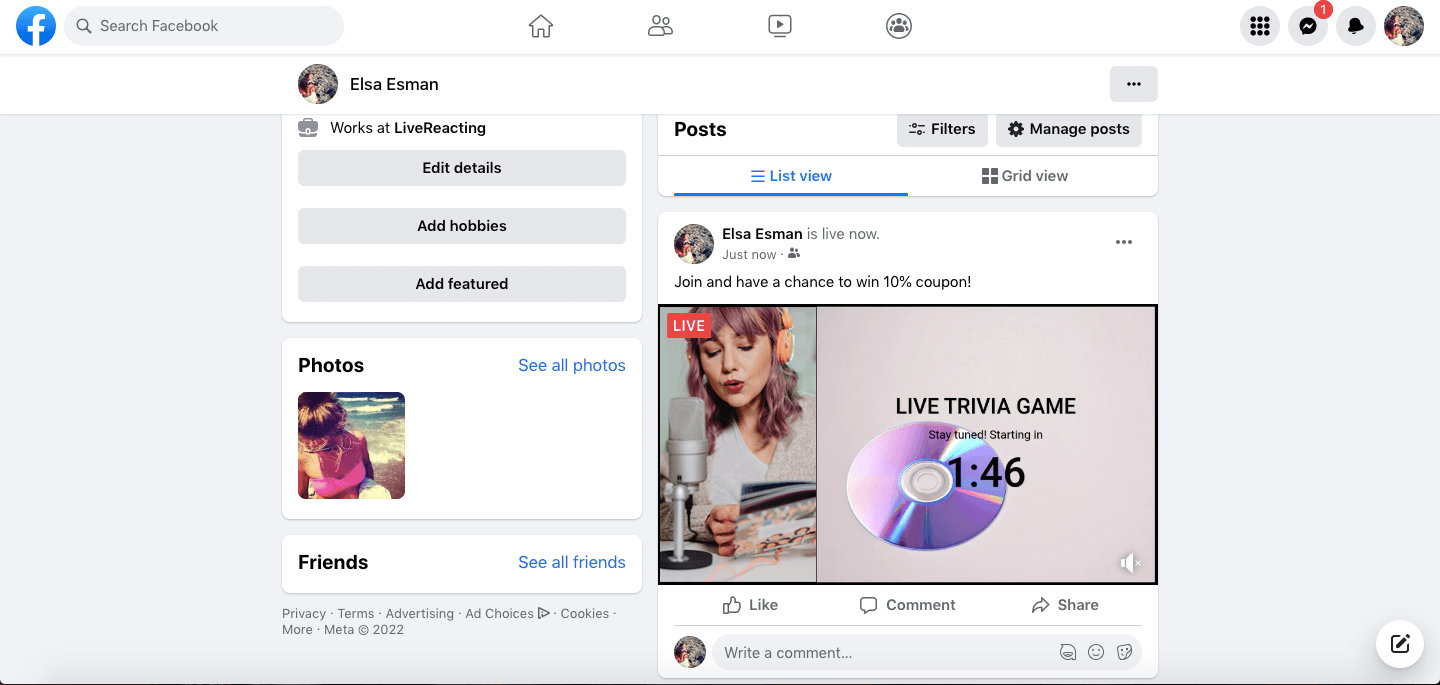This screenshot has width=1440, height=685.
Task: Click the LiveReacting workplace link
Action: tap(440, 128)
